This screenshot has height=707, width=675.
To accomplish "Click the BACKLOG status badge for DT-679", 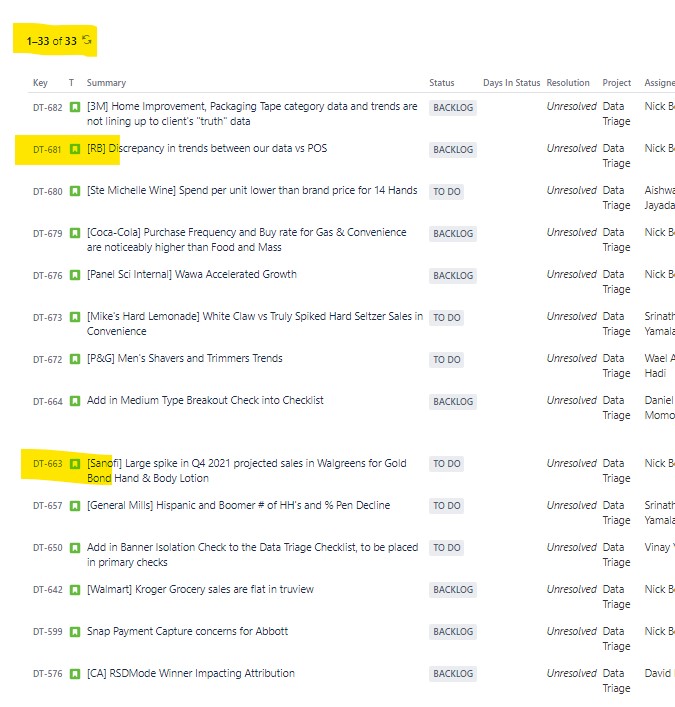I will pos(453,234).
